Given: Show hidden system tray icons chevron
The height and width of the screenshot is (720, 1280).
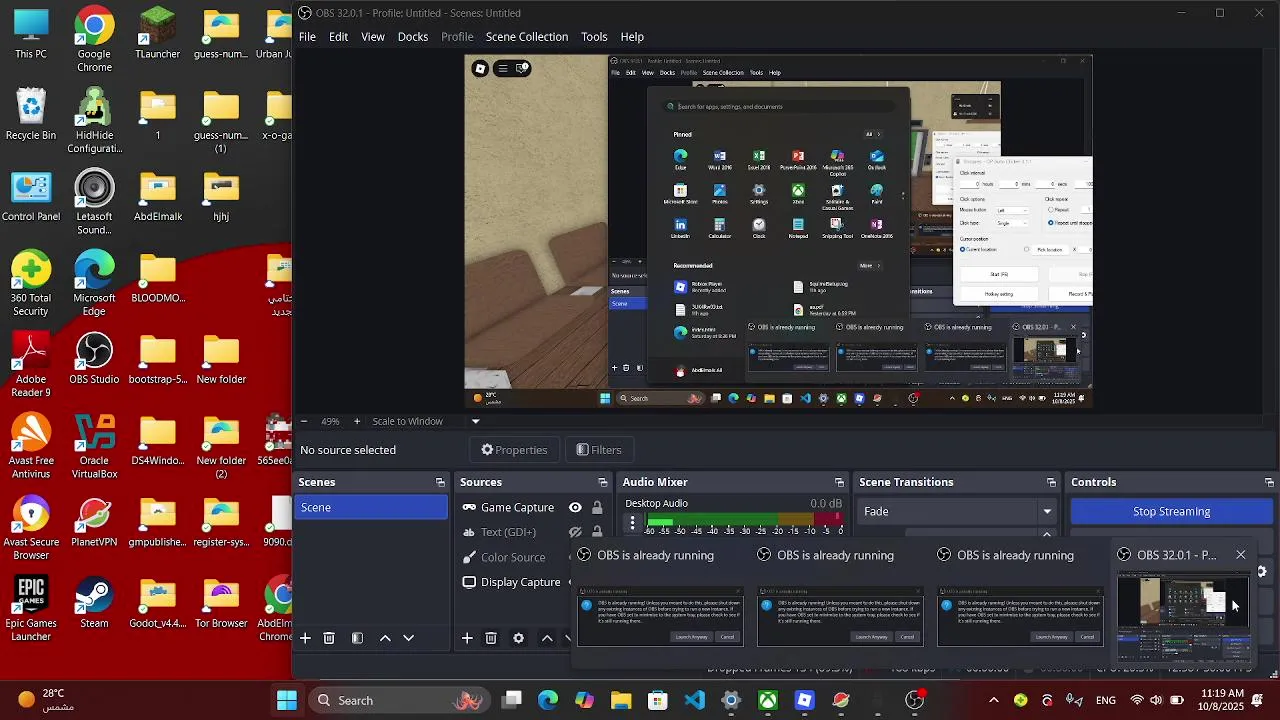Looking at the screenshot, I should 993,700.
